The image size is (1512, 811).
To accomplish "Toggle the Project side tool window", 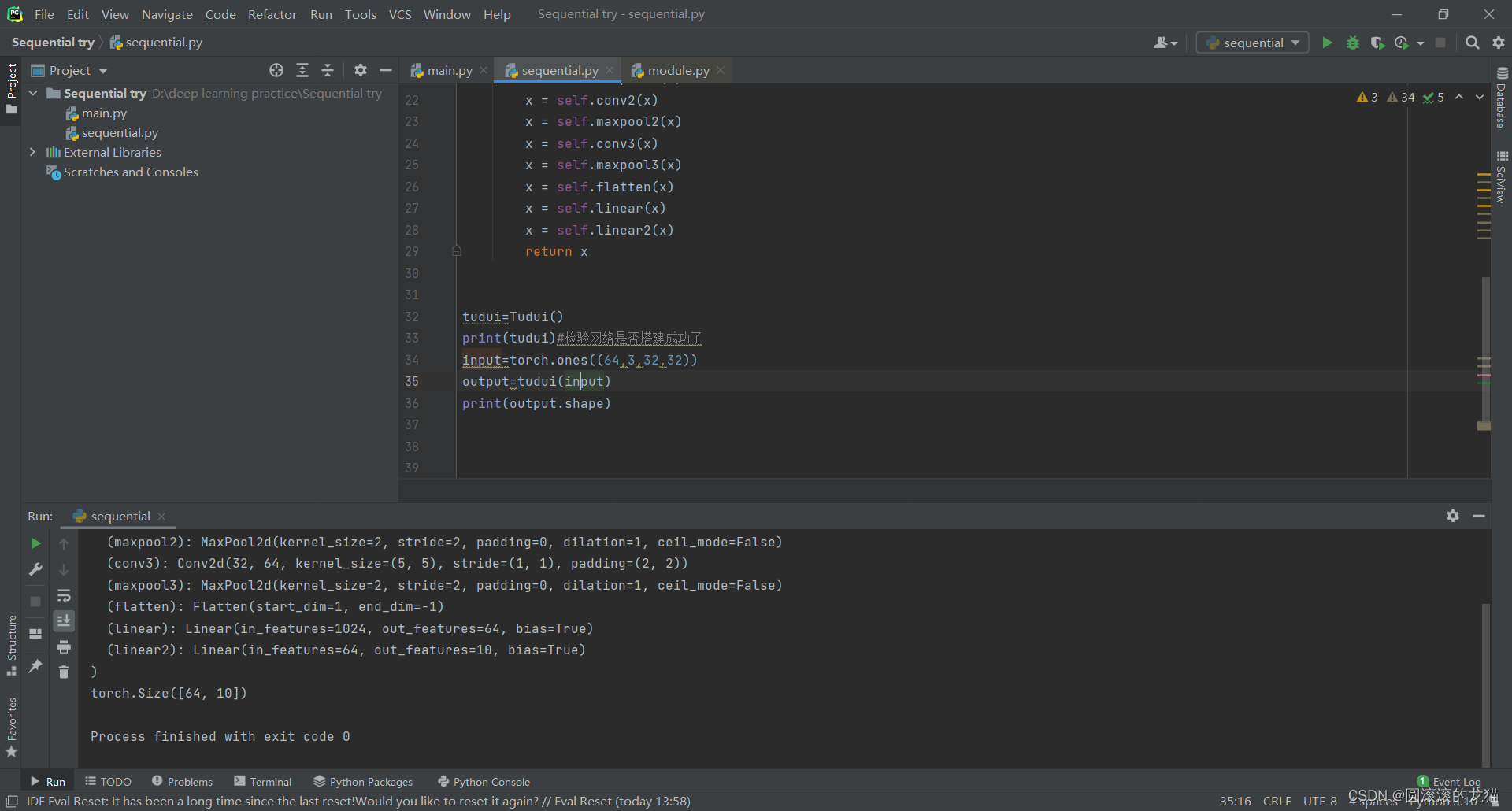I will click(x=11, y=88).
